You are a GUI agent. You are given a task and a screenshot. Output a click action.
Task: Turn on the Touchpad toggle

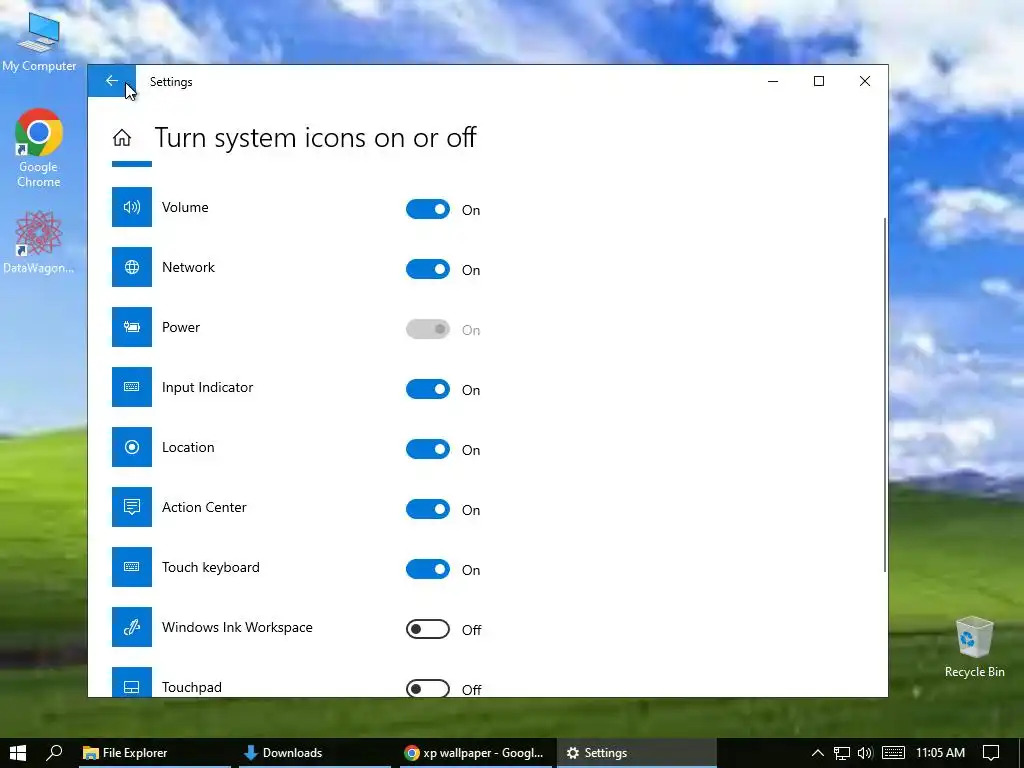[428, 688]
